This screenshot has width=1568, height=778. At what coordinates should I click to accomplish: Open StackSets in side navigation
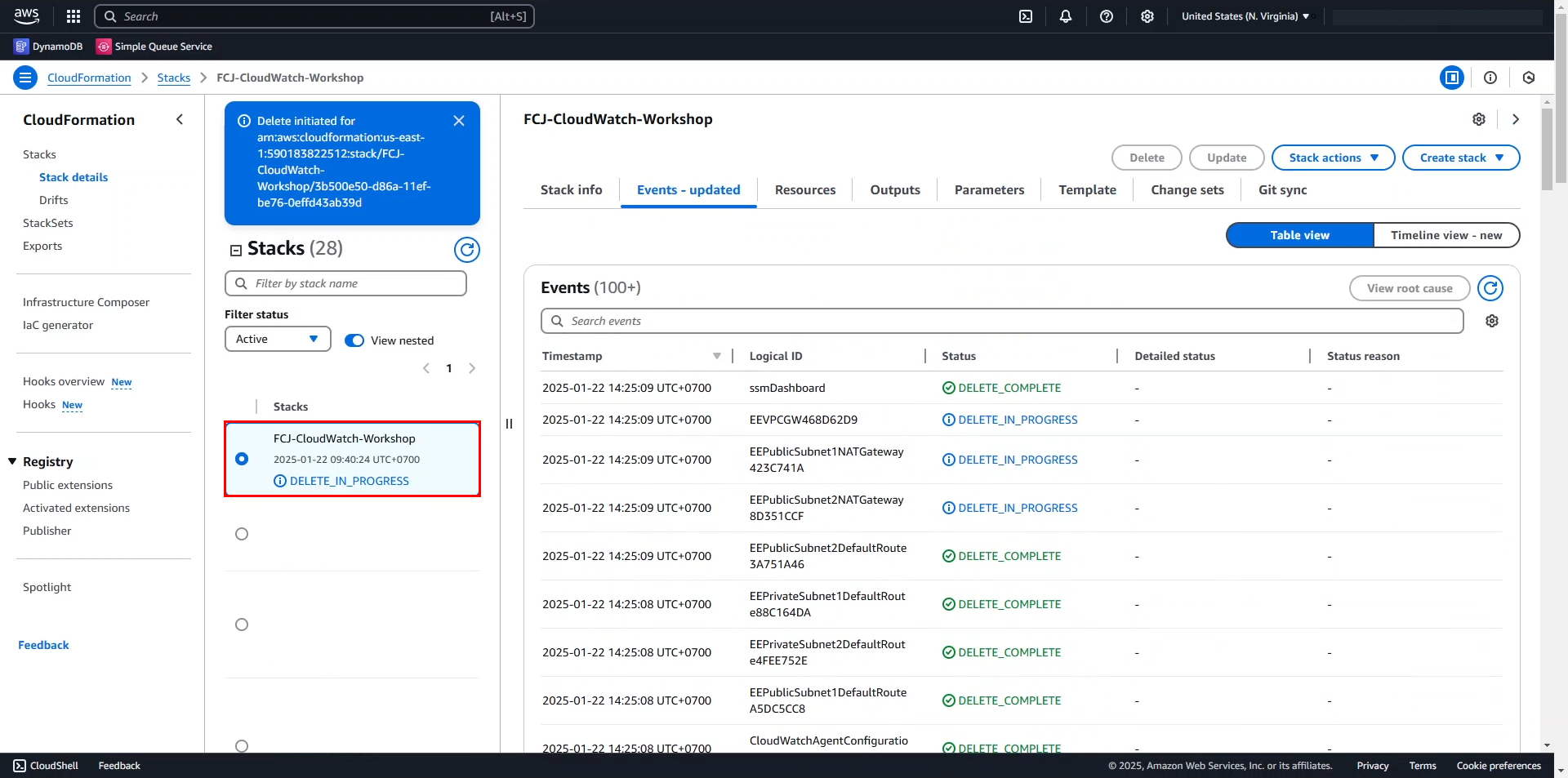[x=48, y=223]
